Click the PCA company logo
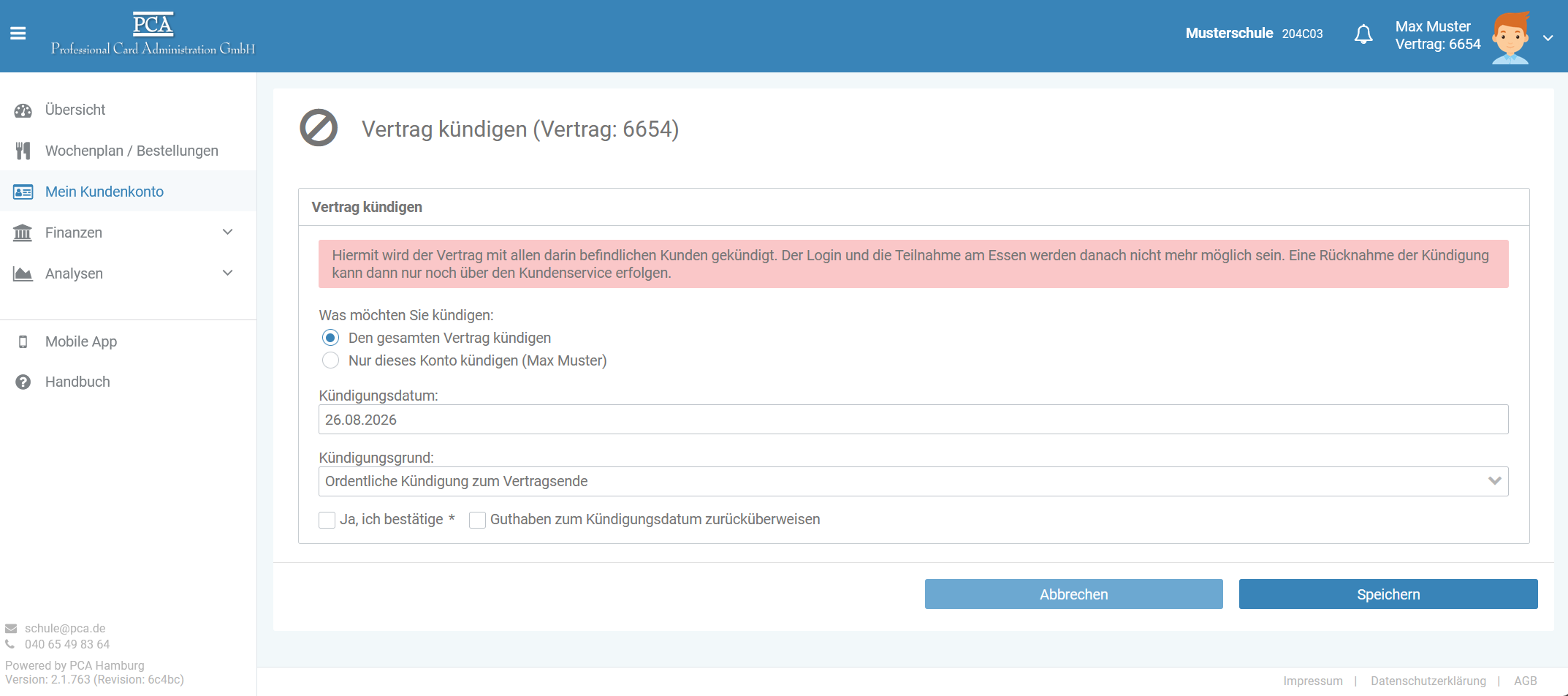 (x=153, y=34)
